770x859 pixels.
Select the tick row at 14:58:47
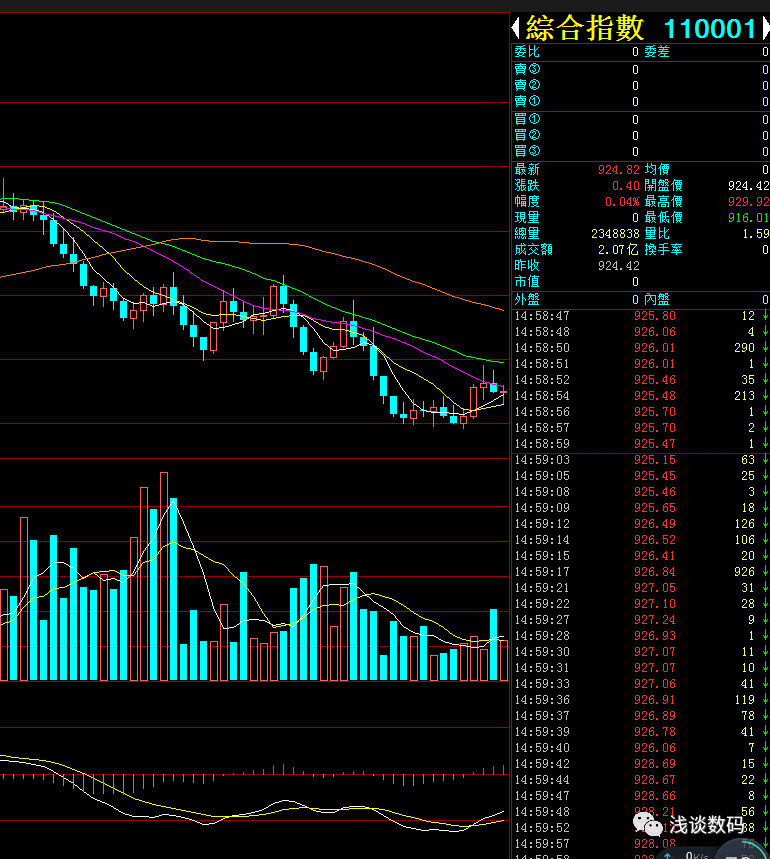tap(641, 316)
